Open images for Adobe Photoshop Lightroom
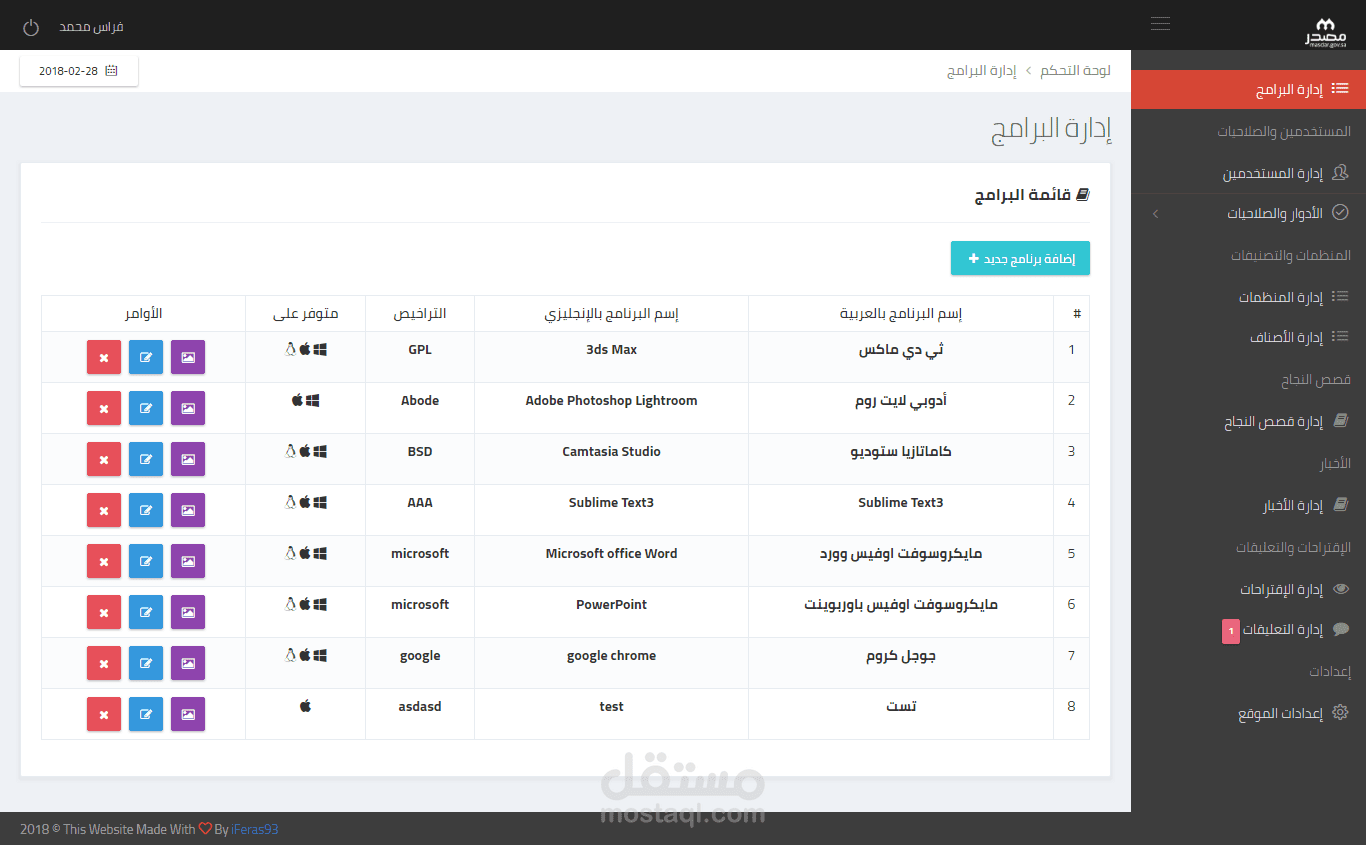 (x=188, y=408)
